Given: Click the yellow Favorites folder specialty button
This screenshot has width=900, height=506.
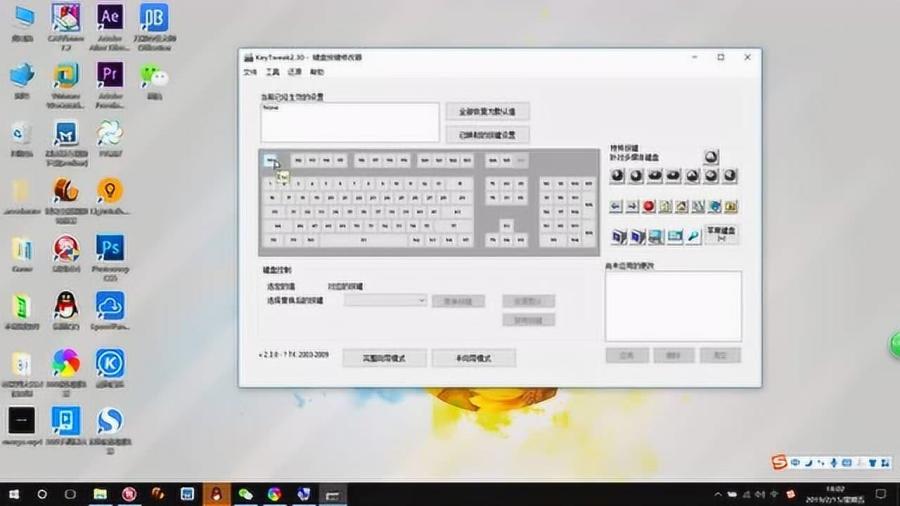Looking at the screenshot, I should (731, 207).
